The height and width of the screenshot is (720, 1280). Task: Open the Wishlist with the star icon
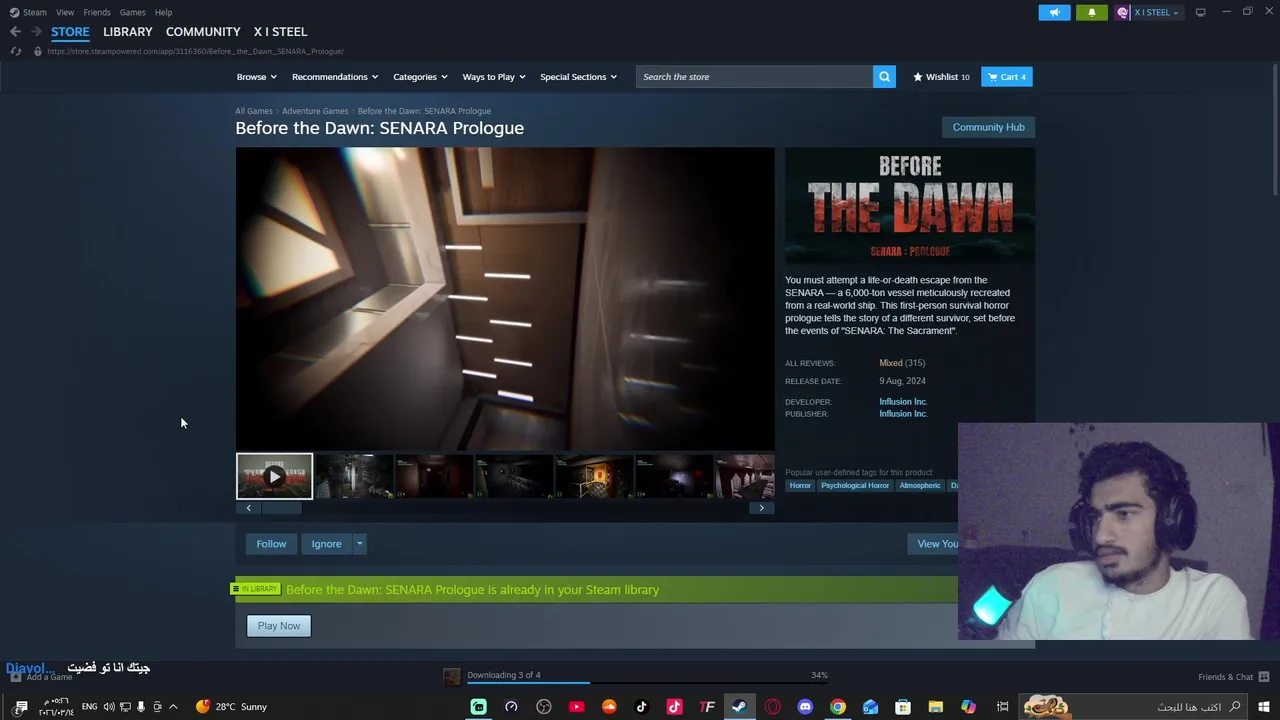point(941,77)
